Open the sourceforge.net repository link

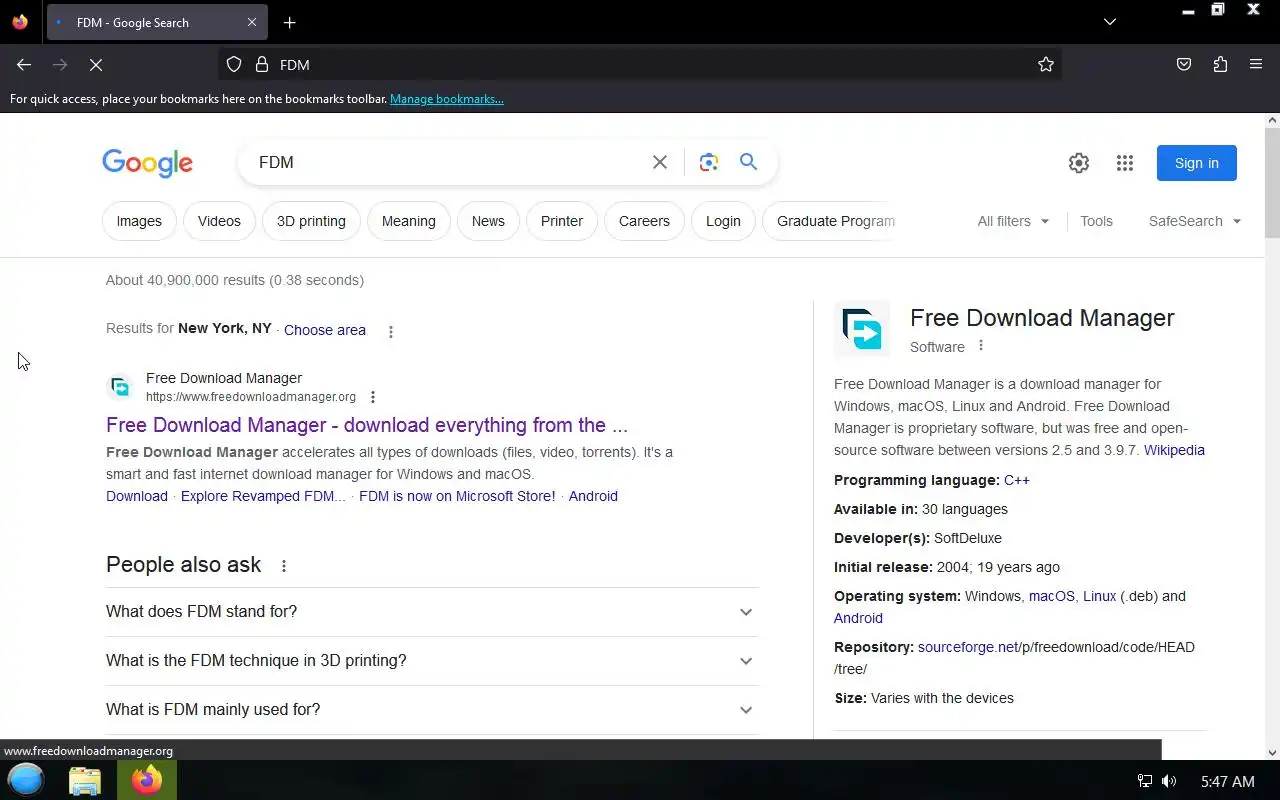(x=968, y=647)
